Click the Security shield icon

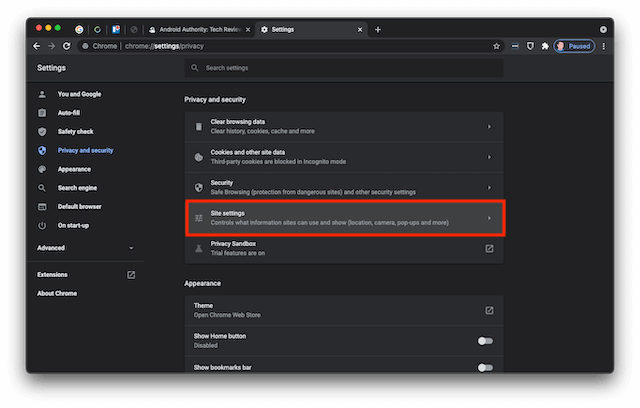tap(198, 188)
